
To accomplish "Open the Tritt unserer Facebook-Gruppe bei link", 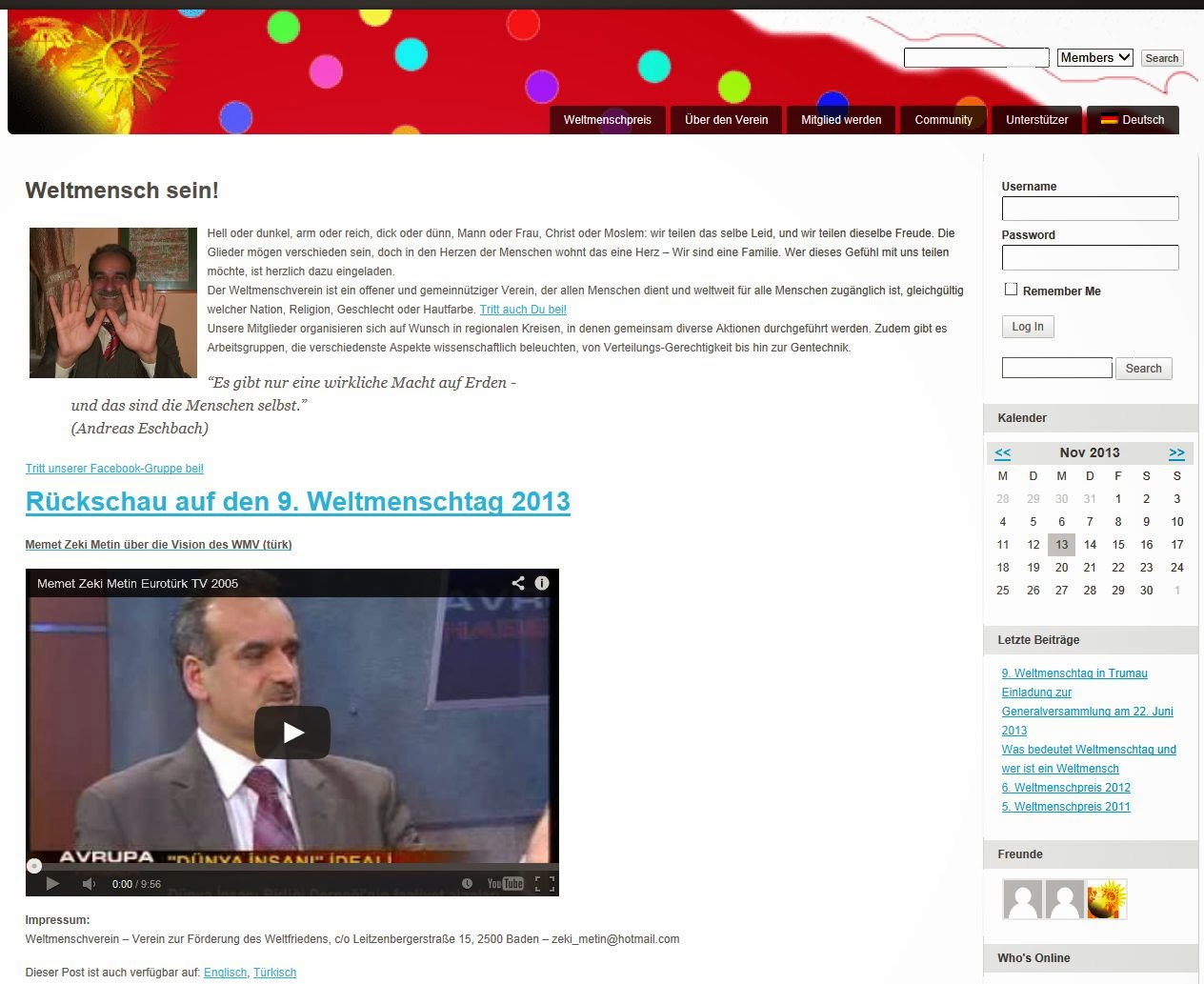I will (114, 469).
